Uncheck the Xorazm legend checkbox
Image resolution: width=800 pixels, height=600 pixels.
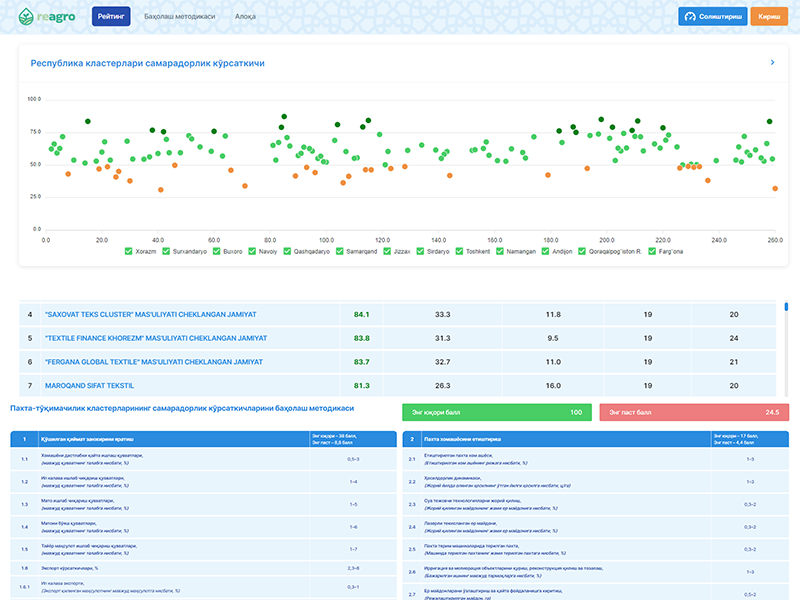(128, 252)
